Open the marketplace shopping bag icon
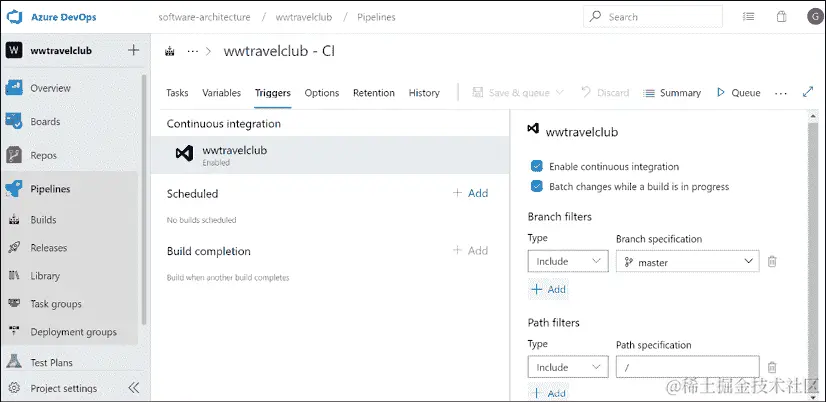The width and height of the screenshot is (826, 402). pyautogui.click(x=781, y=17)
